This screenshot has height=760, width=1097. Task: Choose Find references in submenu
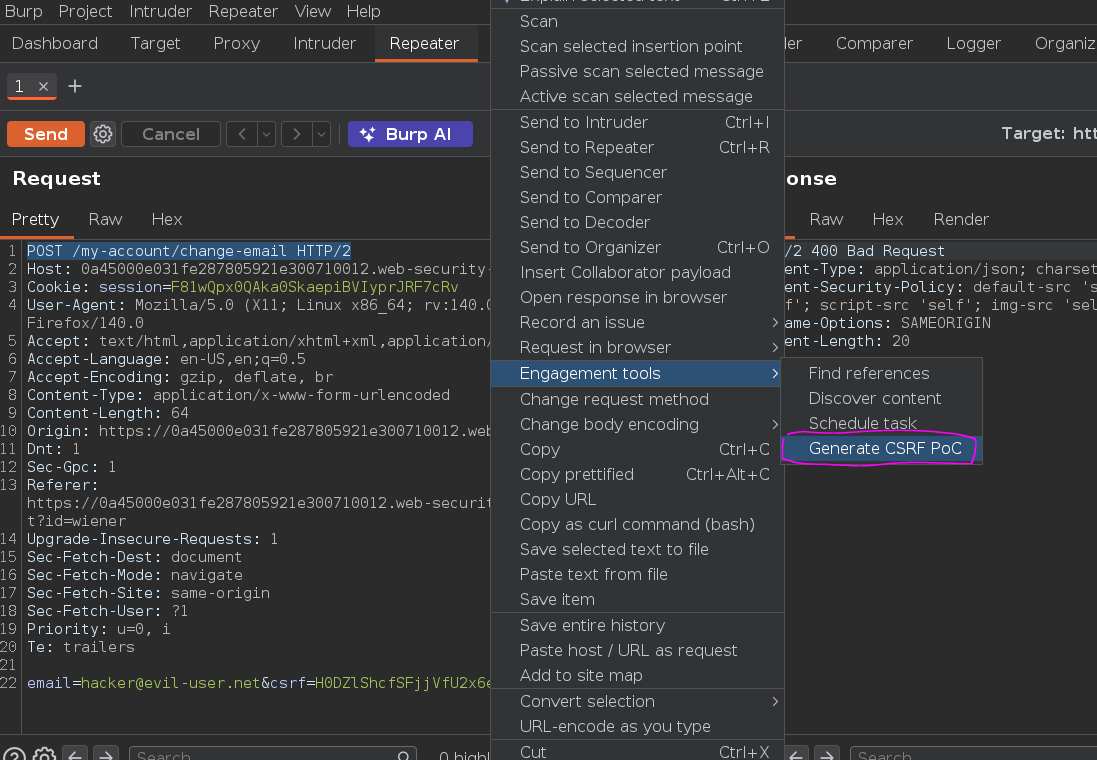pos(882,374)
